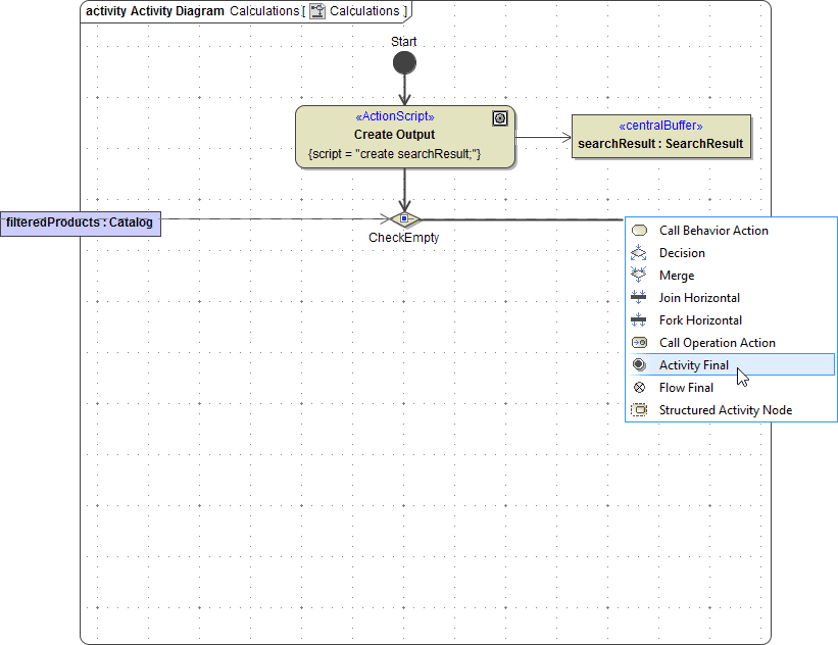This screenshot has width=838, height=645.
Task: Select the Create Output action
Action: tap(404, 137)
